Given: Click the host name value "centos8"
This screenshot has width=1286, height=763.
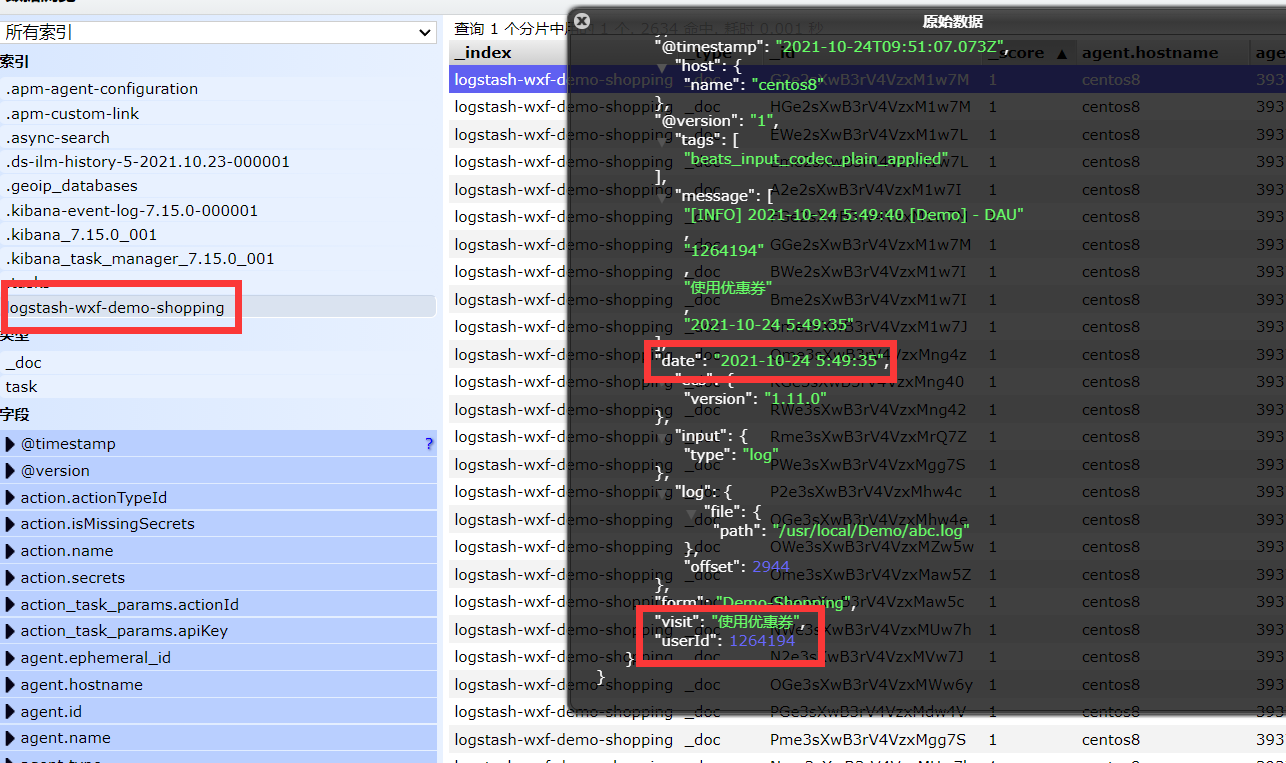Looking at the screenshot, I should pyautogui.click(x=788, y=84).
